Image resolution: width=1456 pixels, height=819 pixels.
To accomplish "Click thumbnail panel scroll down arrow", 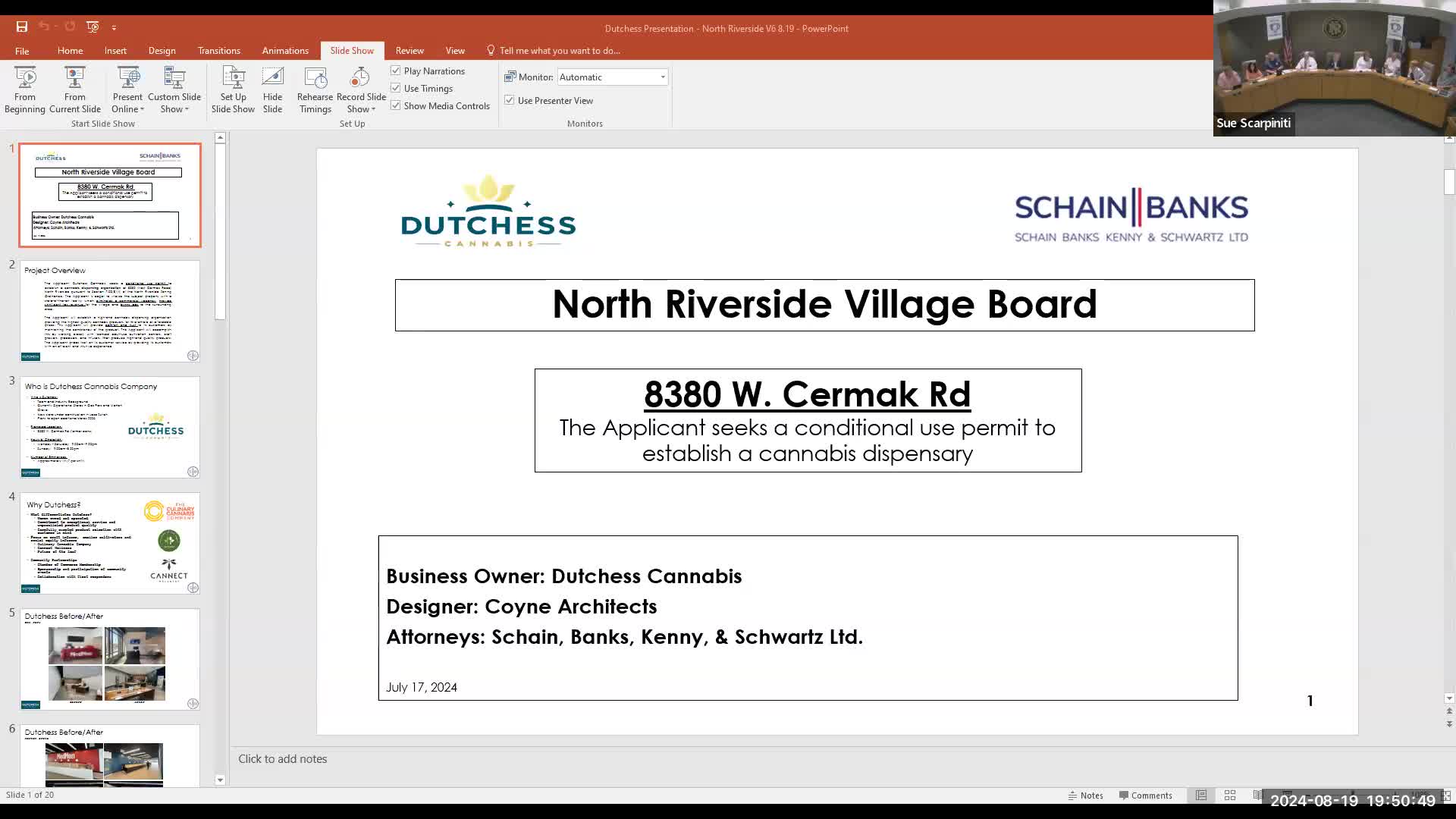I will coord(220,780).
